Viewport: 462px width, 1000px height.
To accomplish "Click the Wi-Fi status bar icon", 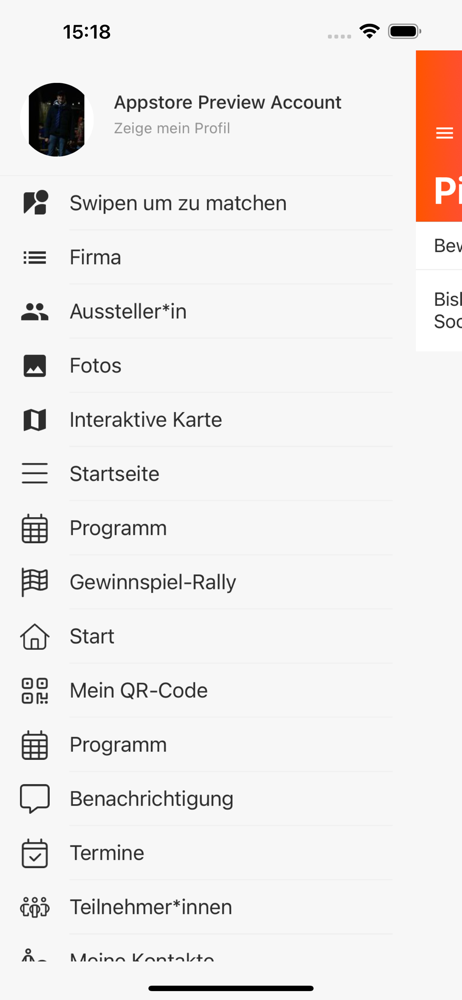I will point(369,31).
